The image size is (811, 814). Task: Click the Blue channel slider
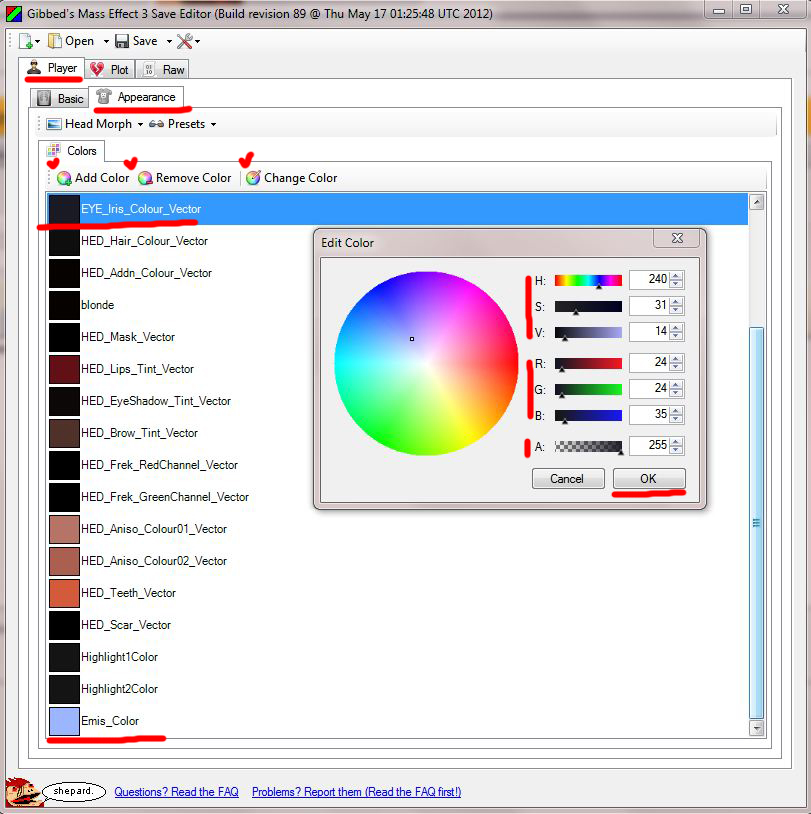588,415
